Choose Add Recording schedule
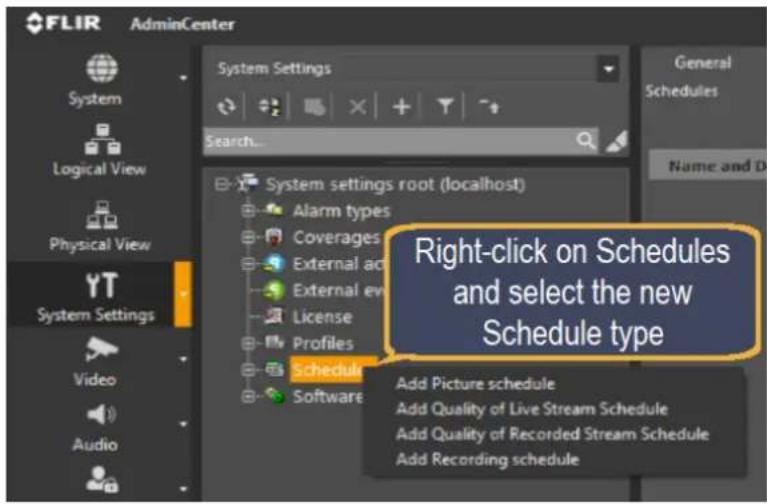 (x=487, y=459)
